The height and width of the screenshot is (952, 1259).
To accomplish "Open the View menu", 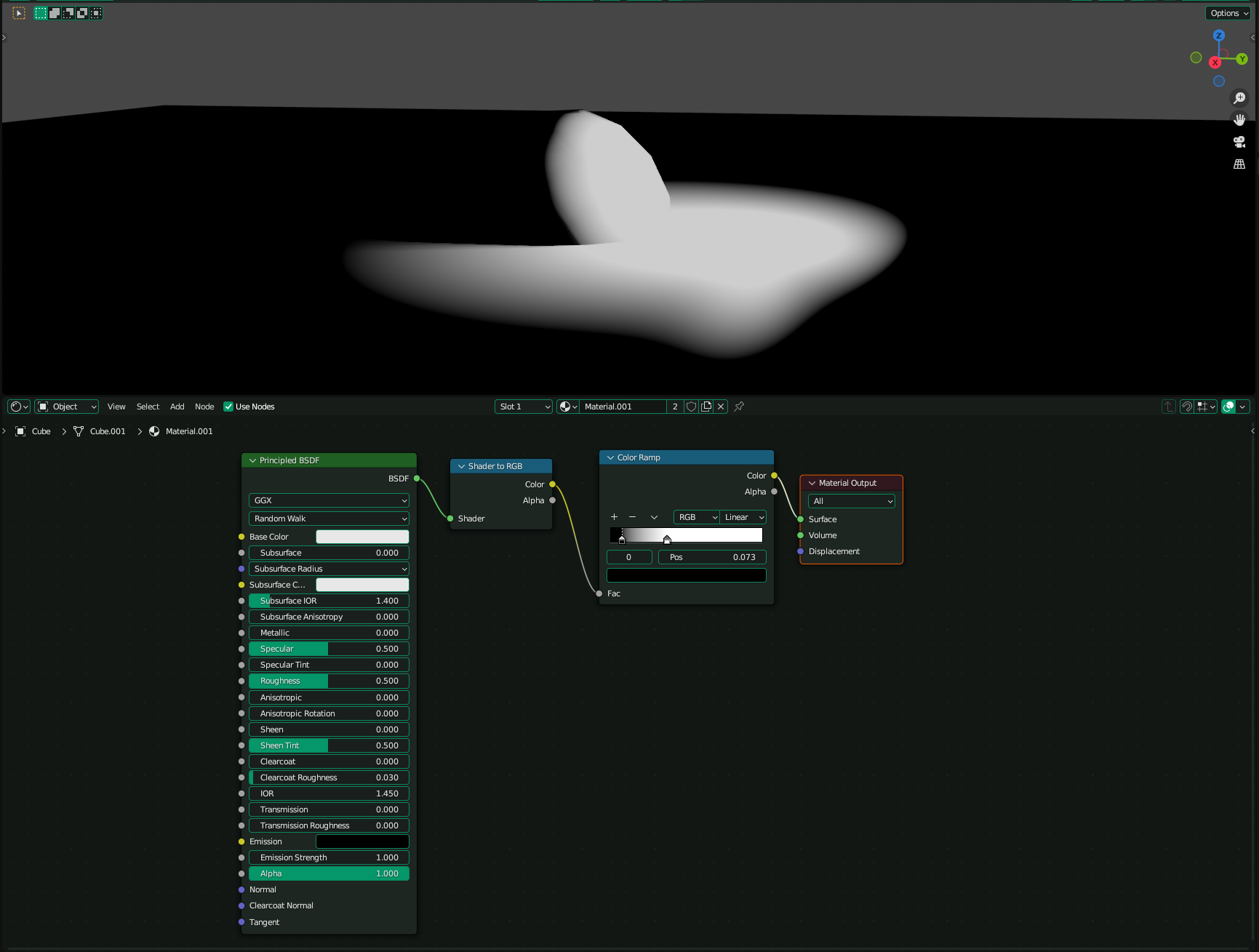I will coord(116,407).
